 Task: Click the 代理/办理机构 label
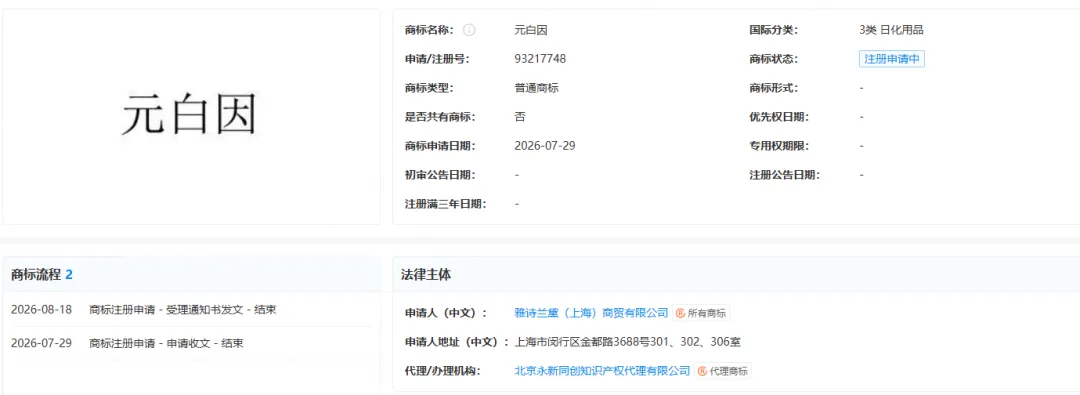pos(442,371)
